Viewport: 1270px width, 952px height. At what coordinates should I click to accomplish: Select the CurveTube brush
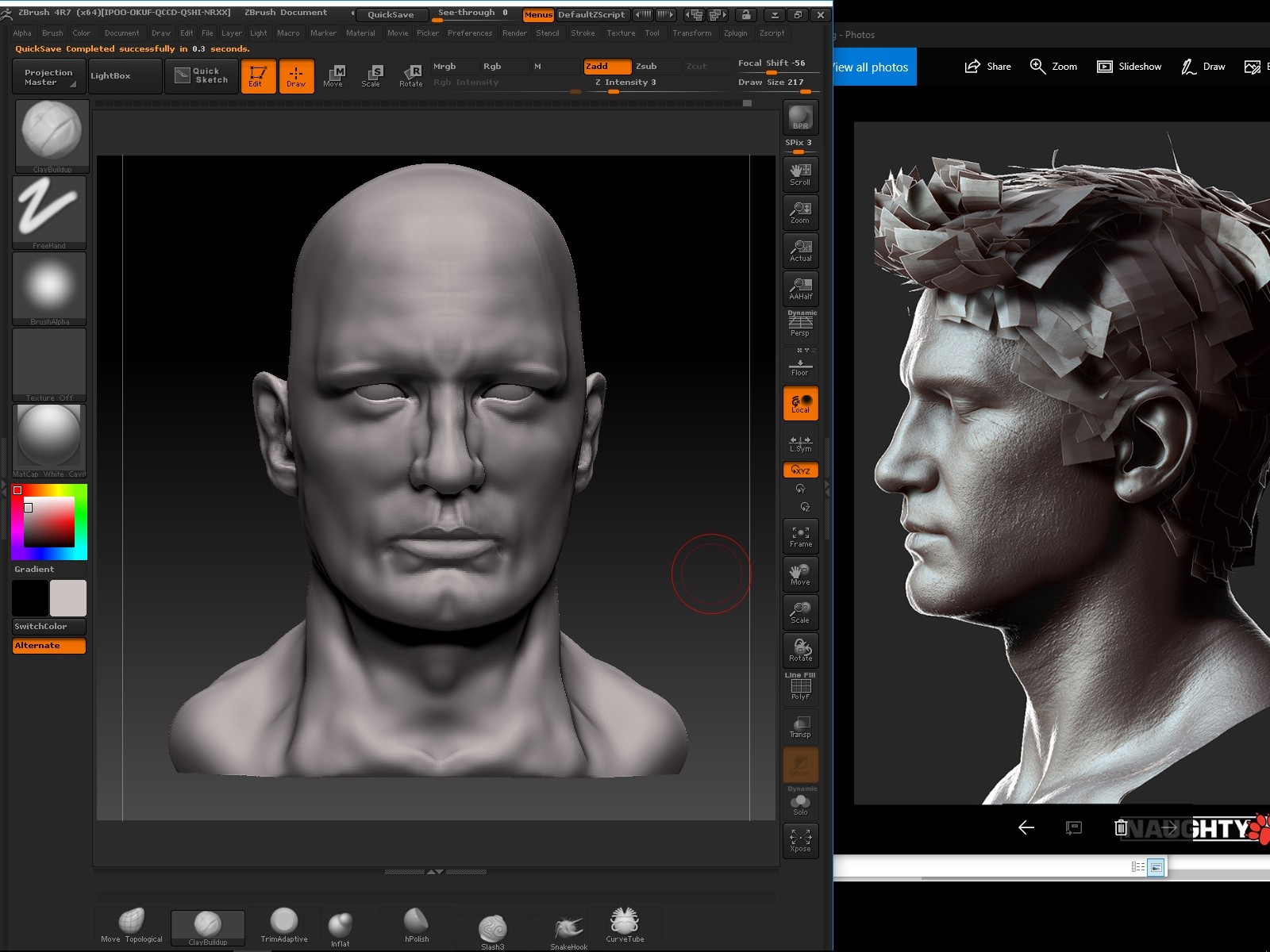click(625, 924)
